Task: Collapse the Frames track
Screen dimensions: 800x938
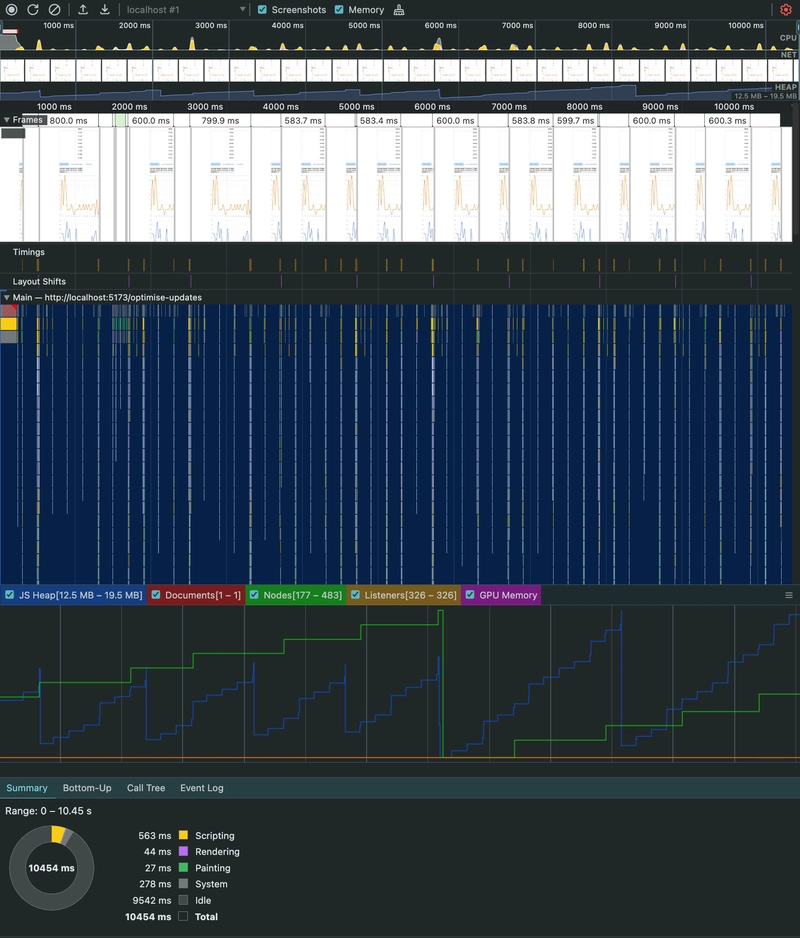Action: 7,120
